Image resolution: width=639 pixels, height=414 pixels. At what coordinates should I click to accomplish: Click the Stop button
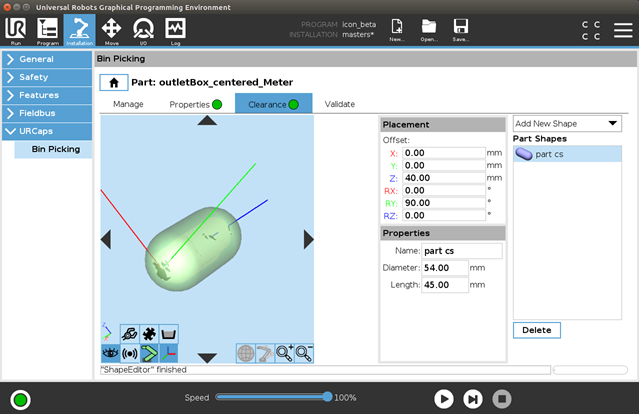click(502, 399)
